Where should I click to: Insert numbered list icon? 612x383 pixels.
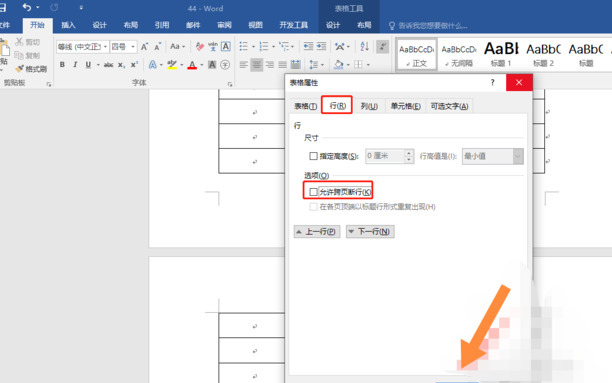[264, 47]
